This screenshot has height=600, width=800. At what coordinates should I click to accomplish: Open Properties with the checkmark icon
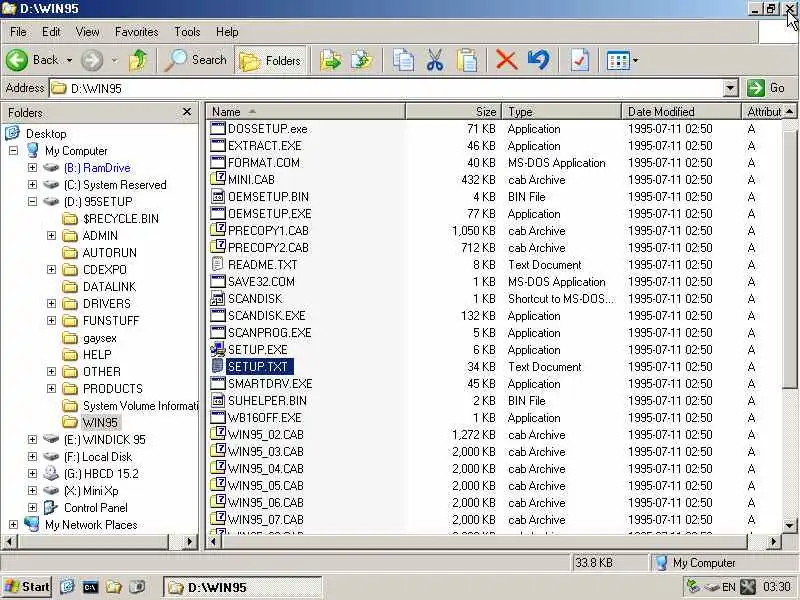tap(580, 61)
